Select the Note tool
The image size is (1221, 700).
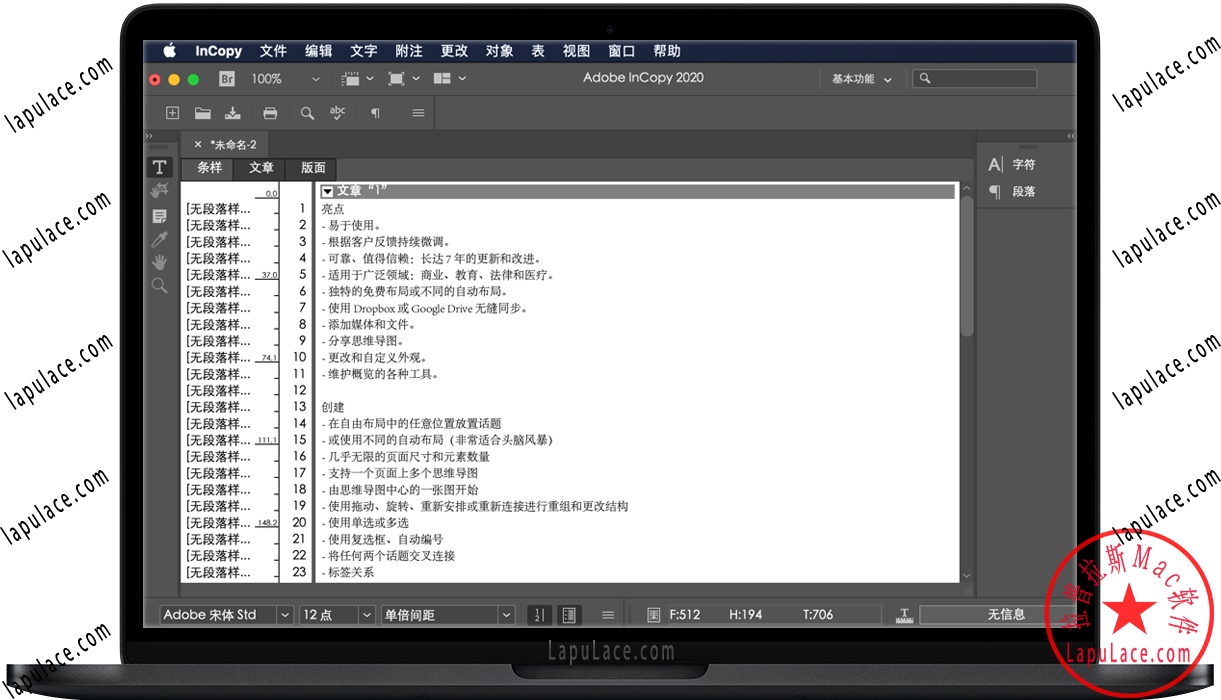(x=160, y=214)
